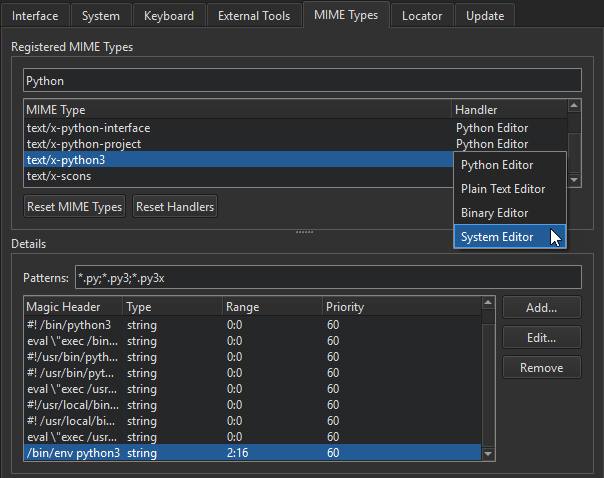This screenshot has width=604, height=478.
Task: Open the External Tools tab
Action: 254,15
